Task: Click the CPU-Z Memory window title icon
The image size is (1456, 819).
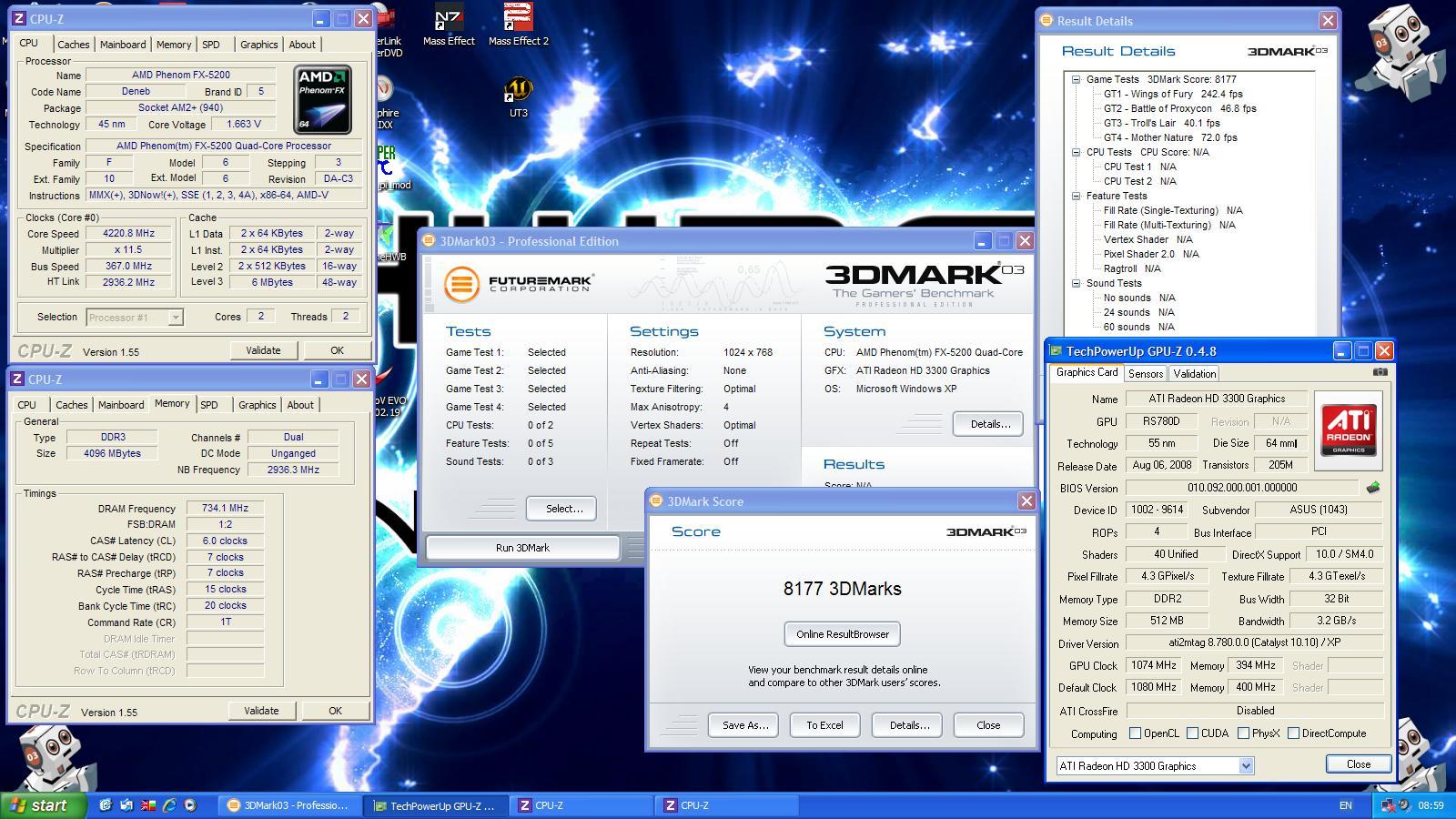Action: [x=17, y=379]
